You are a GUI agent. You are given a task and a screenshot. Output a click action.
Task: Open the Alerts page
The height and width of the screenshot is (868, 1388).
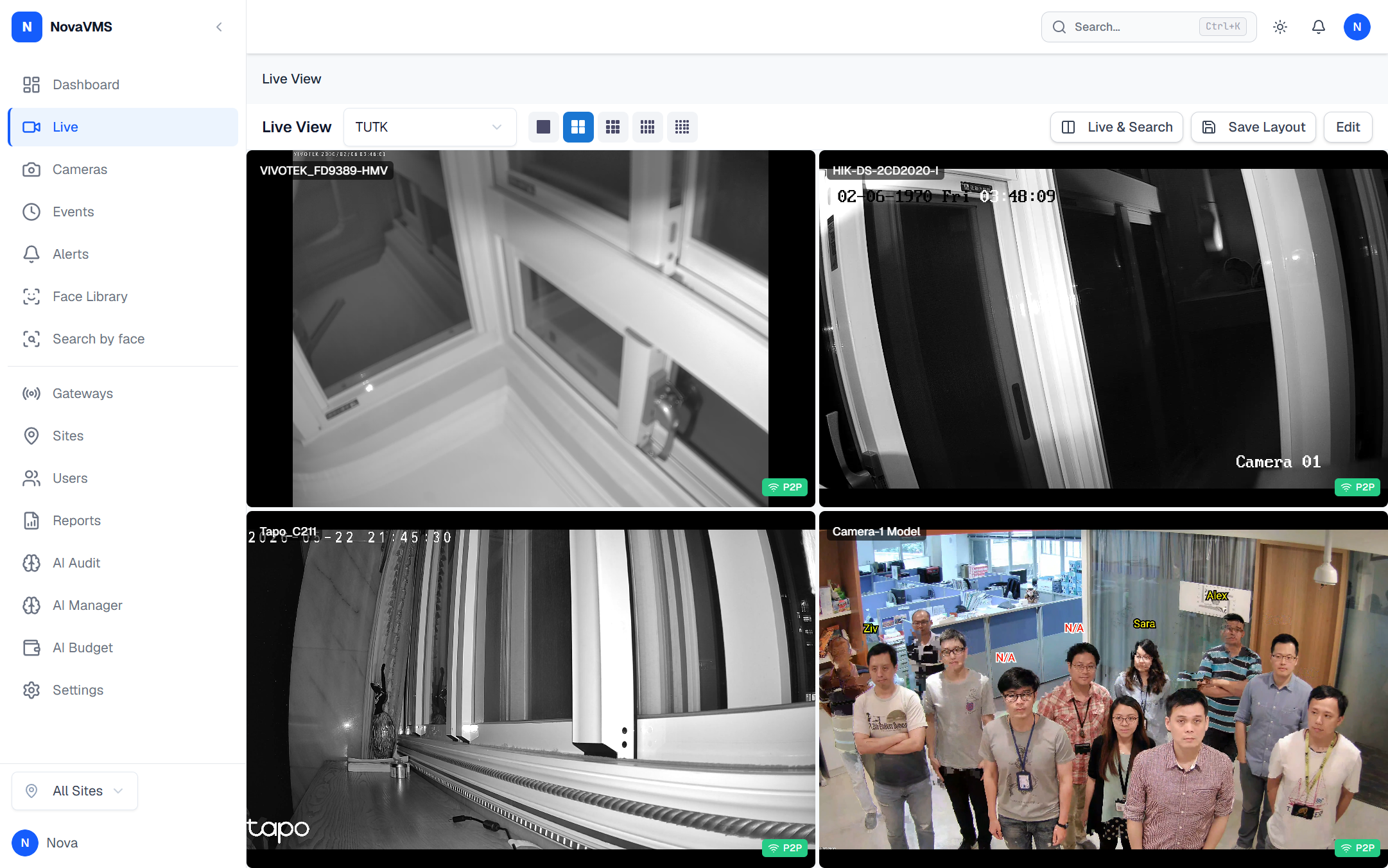pyautogui.click(x=123, y=254)
